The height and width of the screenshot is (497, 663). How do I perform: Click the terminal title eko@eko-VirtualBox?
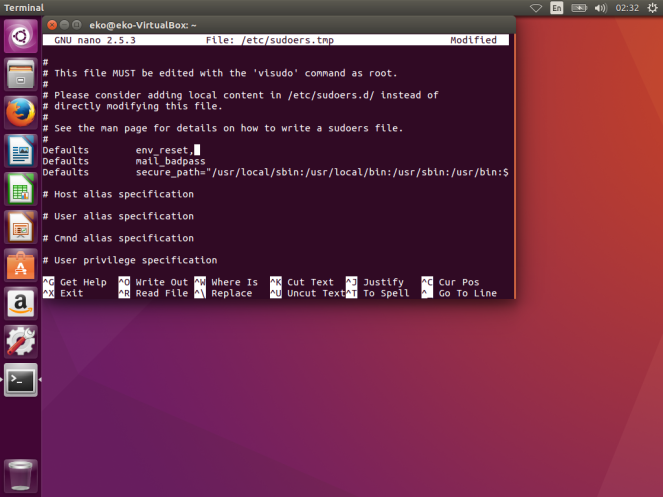142,25
